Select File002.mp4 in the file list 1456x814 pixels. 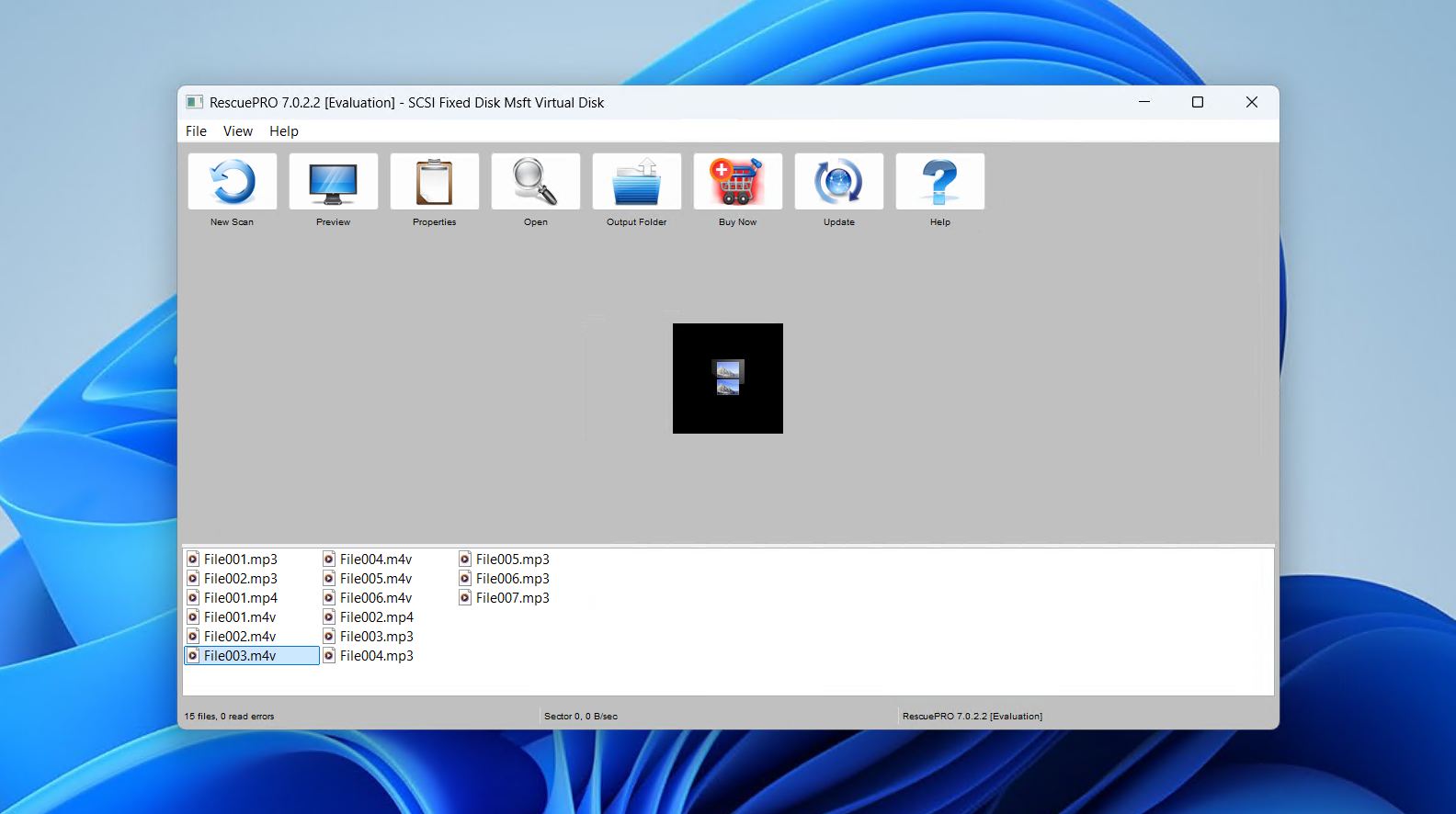[x=376, y=617]
